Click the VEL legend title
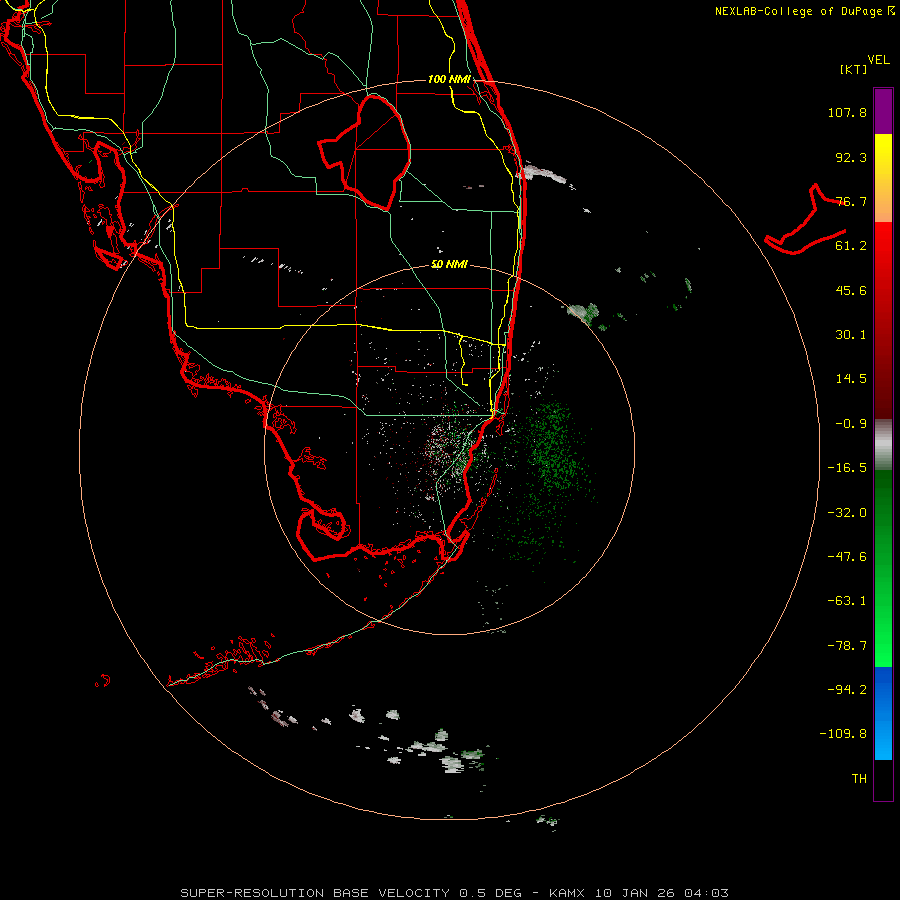This screenshot has height=900, width=900. coord(878,60)
